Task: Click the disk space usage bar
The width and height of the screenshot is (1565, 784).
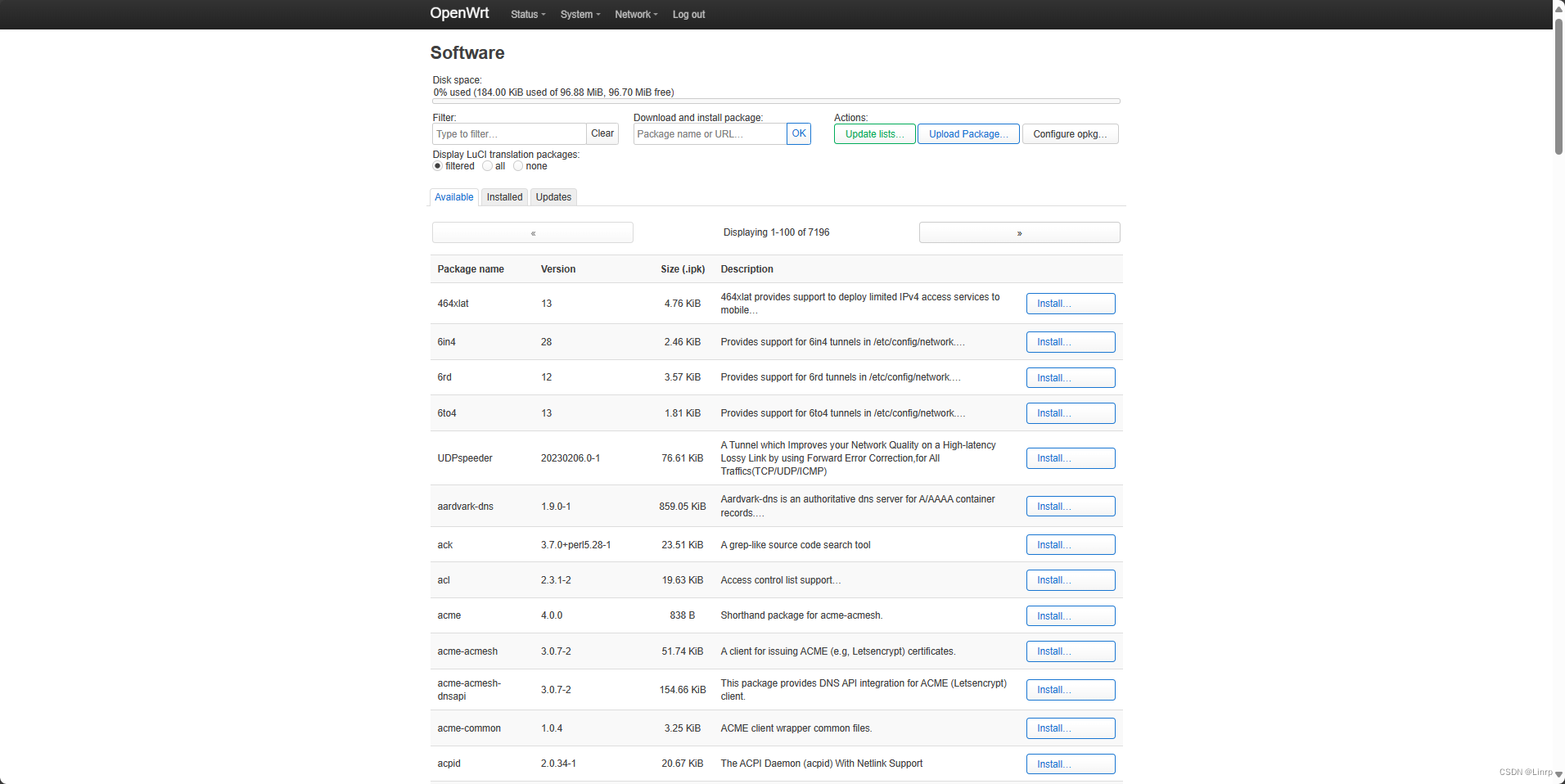Action: point(776,101)
